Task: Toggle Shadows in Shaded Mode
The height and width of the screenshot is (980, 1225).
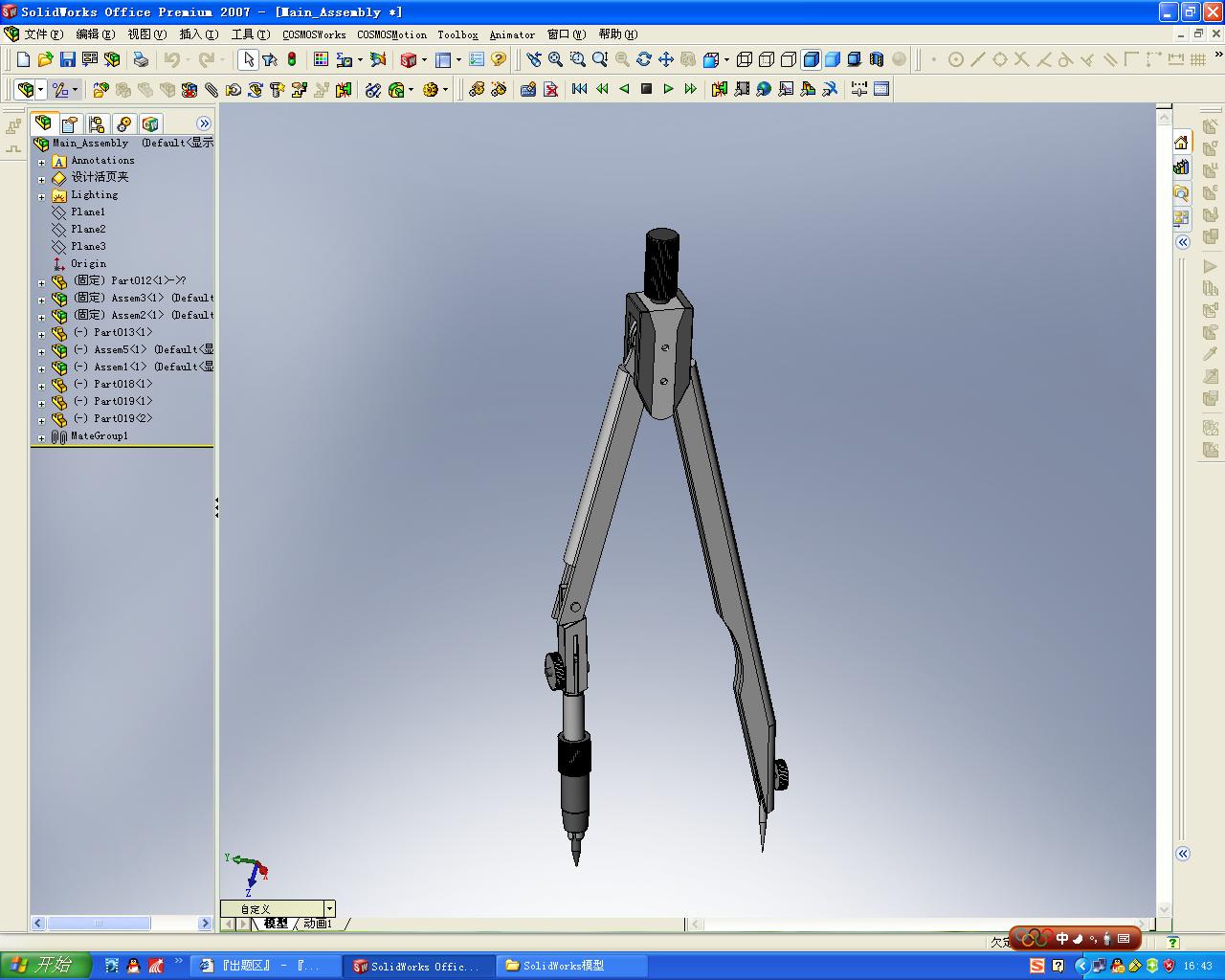Action: click(855, 59)
